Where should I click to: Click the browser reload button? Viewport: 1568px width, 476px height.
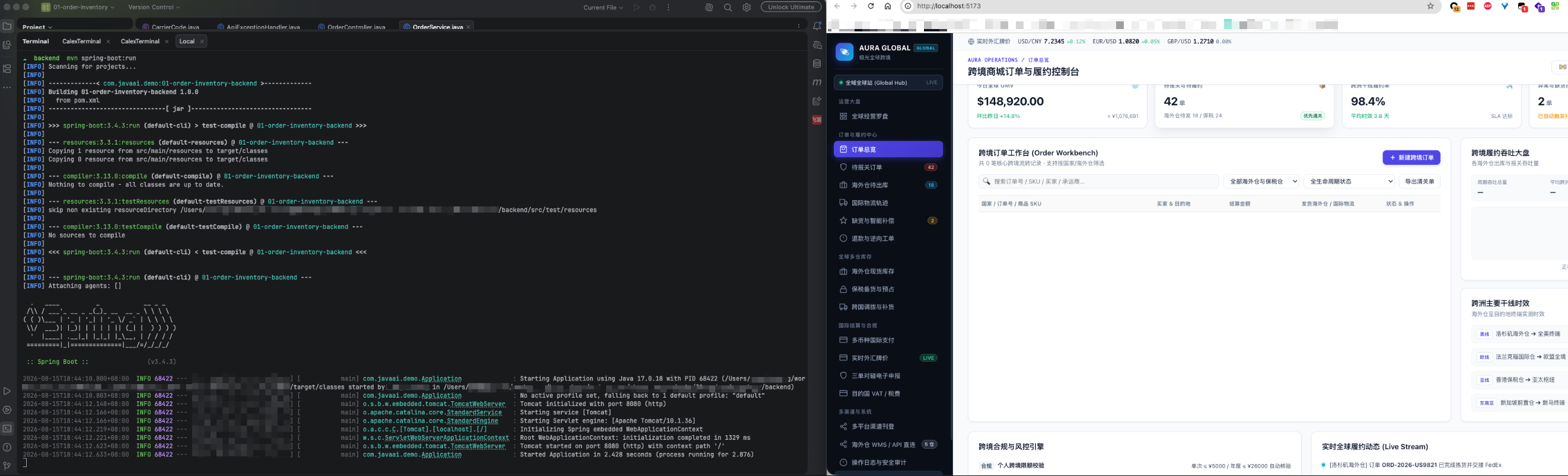coord(871,6)
